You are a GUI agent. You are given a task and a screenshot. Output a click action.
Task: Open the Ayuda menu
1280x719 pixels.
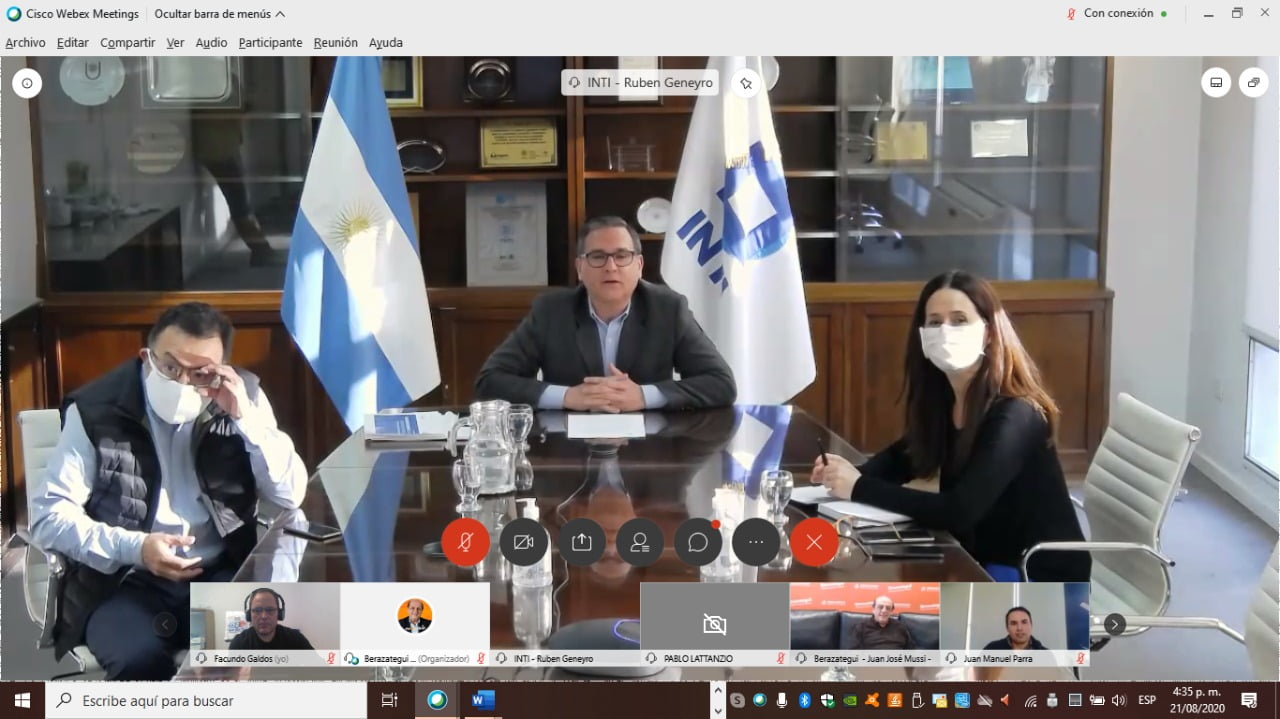(x=386, y=43)
